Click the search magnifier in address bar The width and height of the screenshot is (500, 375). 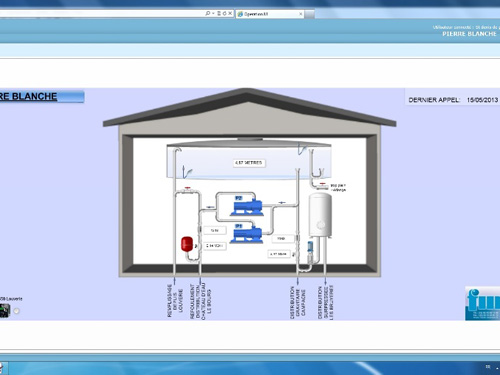click(208, 13)
